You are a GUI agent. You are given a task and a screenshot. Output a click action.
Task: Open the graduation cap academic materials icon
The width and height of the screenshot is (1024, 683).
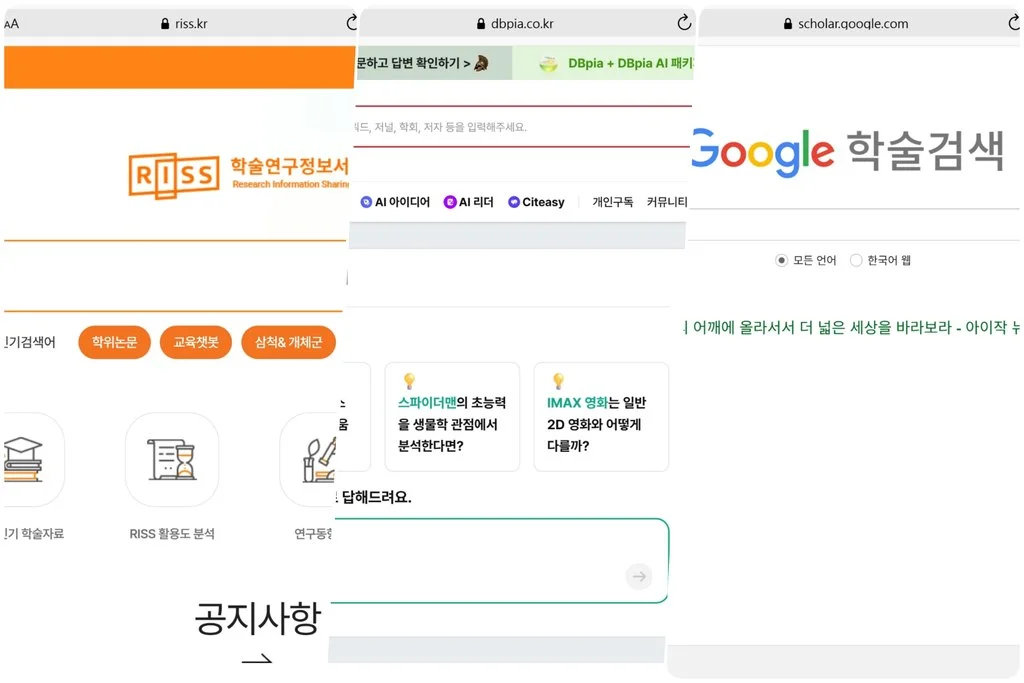(x=24, y=460)
